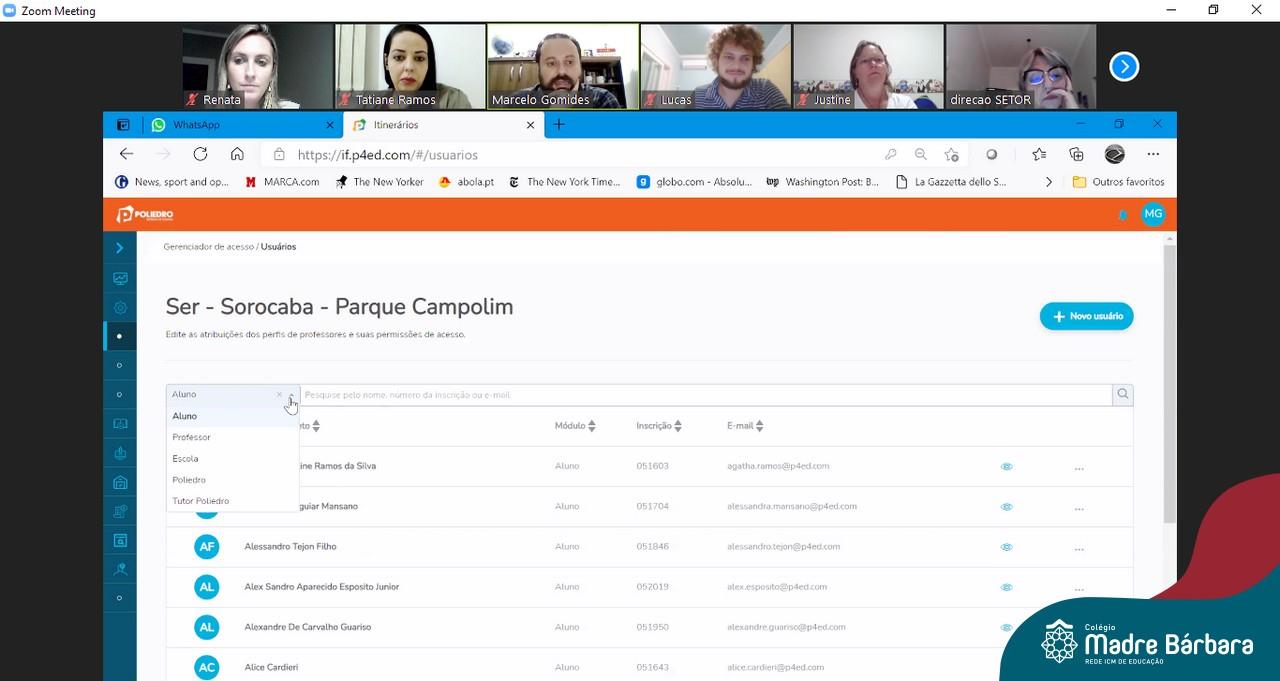The height and width of the screenshot is (681, 1280).
Task: Sort the table by E-mail column
Action: pos(744,426)
